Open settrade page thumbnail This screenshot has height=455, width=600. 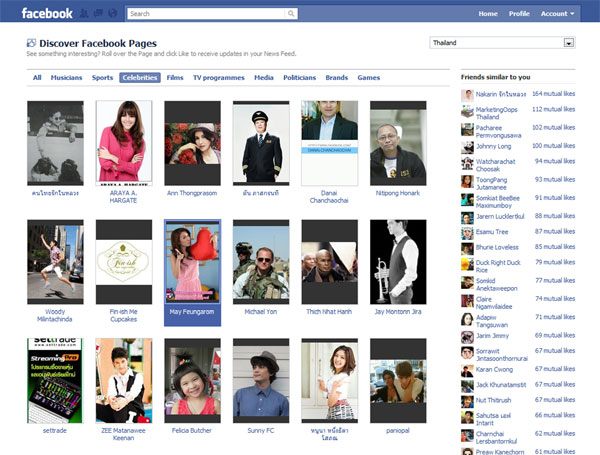coord(55,381)
